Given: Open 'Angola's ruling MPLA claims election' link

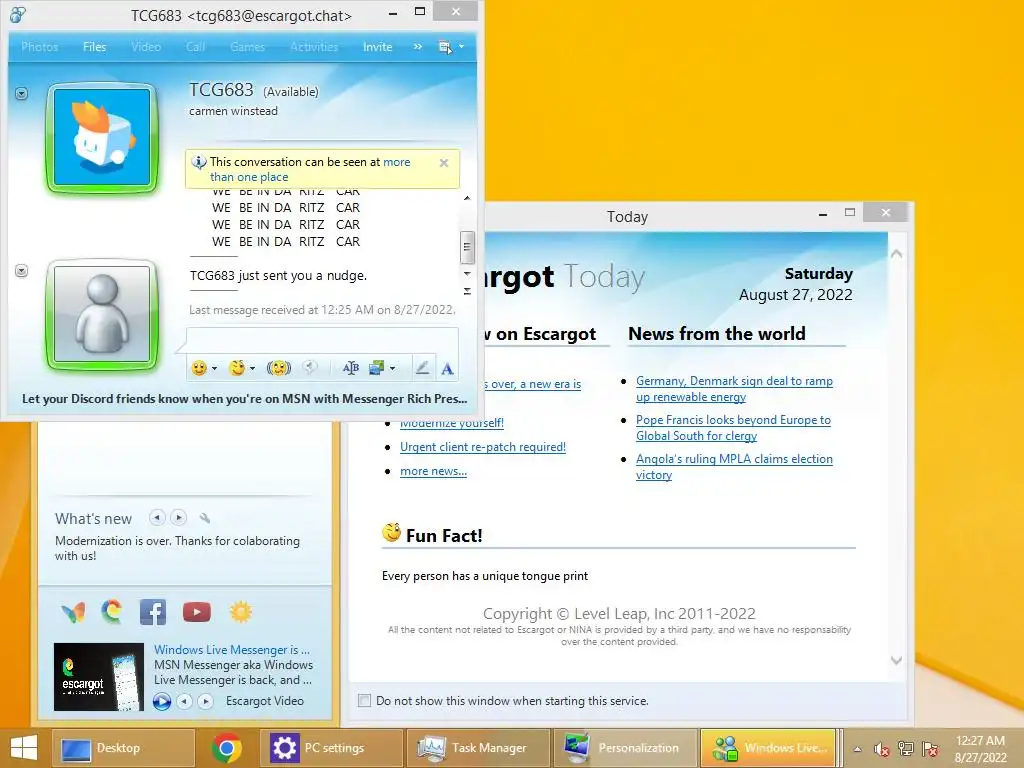Looking at the screenshot, I should tap(734, 466).
